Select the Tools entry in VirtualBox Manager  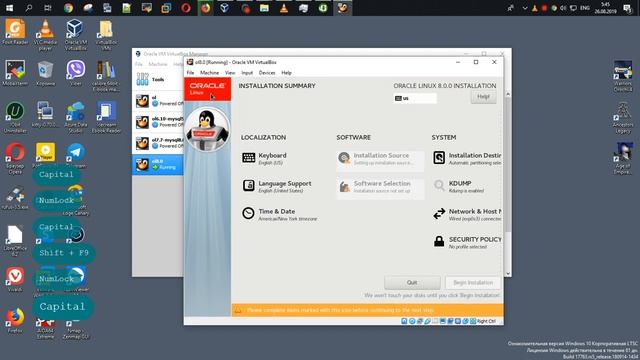pyautogui.click(x=158, y=80)
